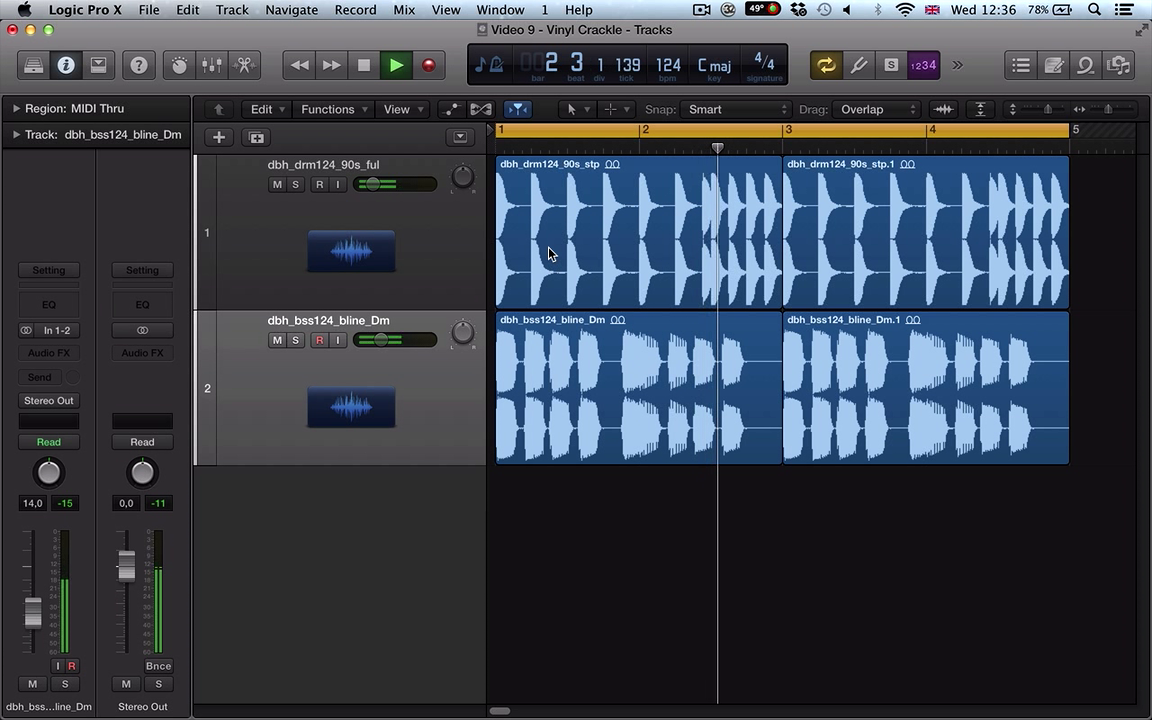Toggle input monitoring on dbh_bss124_bline_Dm track
The image size is (1152, 720).
(338, 340)
